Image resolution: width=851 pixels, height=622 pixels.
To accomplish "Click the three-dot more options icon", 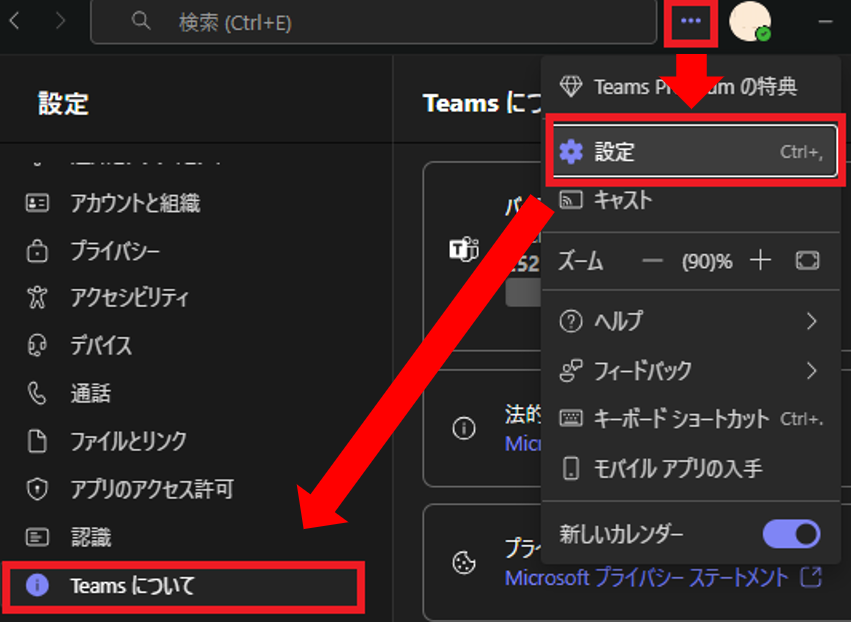I will point(691,22).
